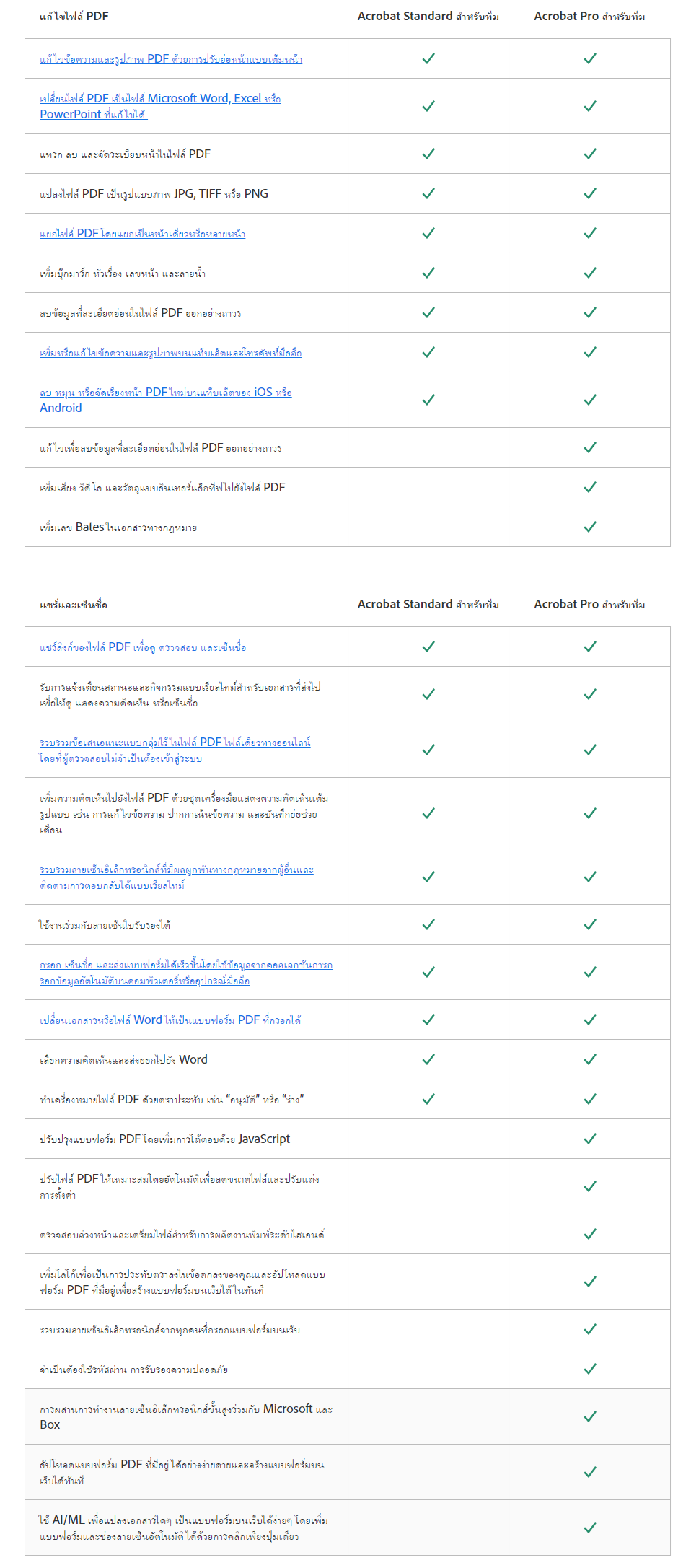Image resolution: width=691 pixels, height=1568 pixels.
Task: Open the Word to fillable PDF form link
Action: click(x=170, y=1020)
